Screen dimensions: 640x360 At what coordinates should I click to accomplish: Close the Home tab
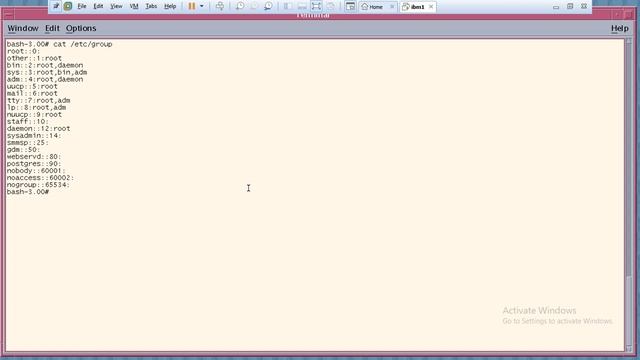[x=392, y=7]
